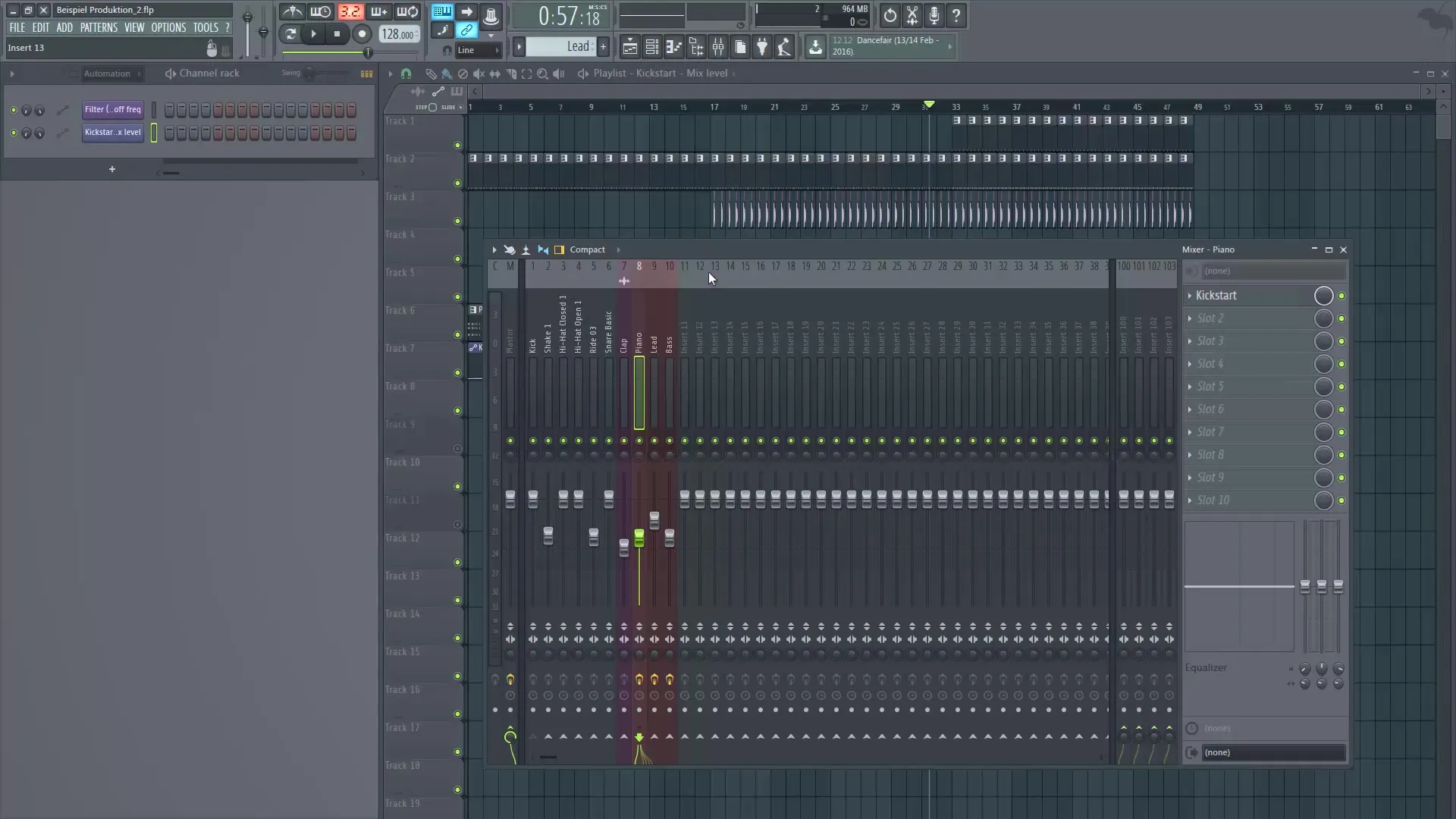Toggle loop recording icon
The image size is (1456, 819).
tap(407, 12)
